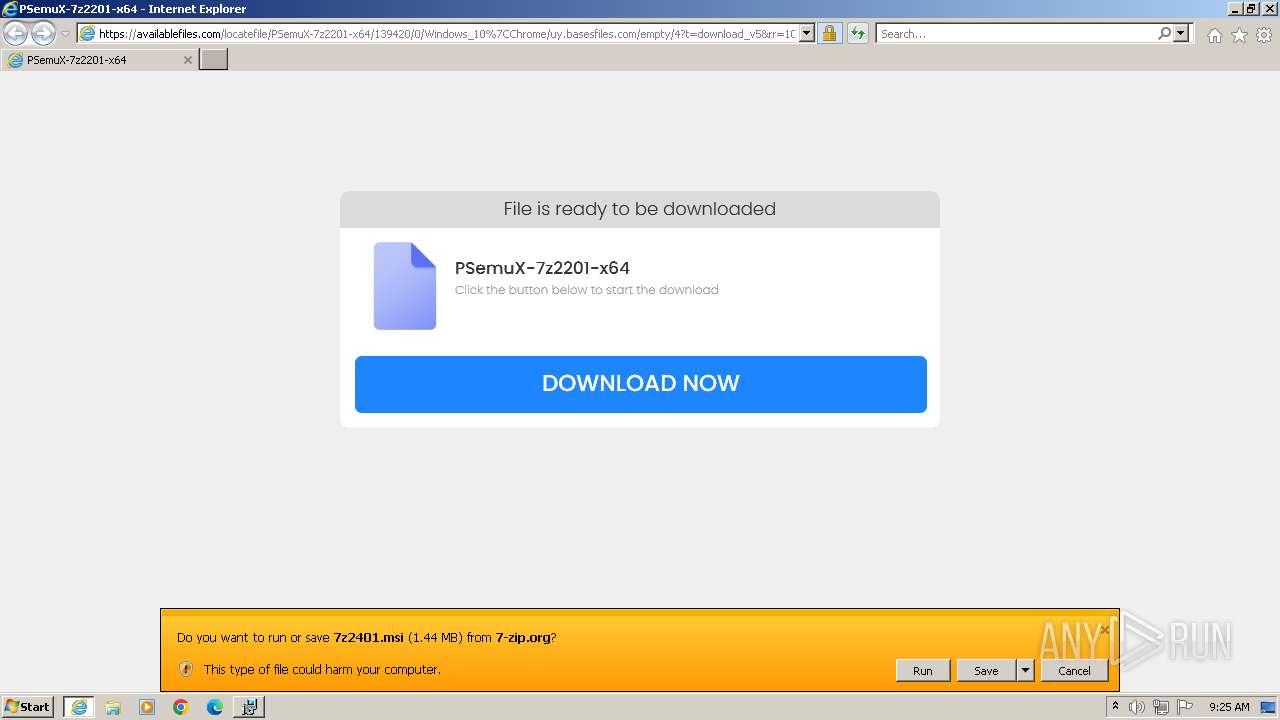Open Internet Explorer from the taskbar
The width and height of the screenshot is (1280, 720).
coord(79,707)
